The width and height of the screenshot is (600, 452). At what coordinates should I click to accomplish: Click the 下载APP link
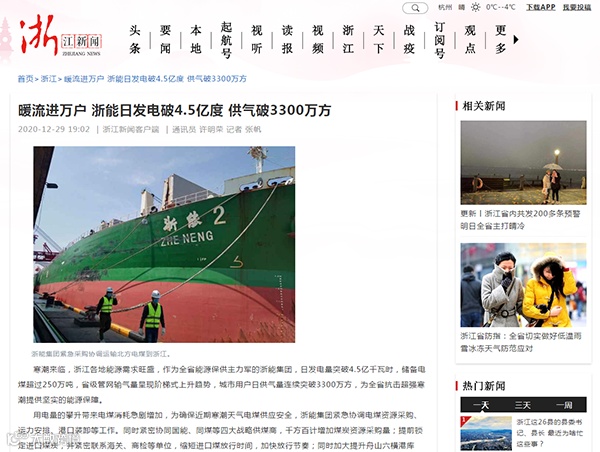coord(540,7)
